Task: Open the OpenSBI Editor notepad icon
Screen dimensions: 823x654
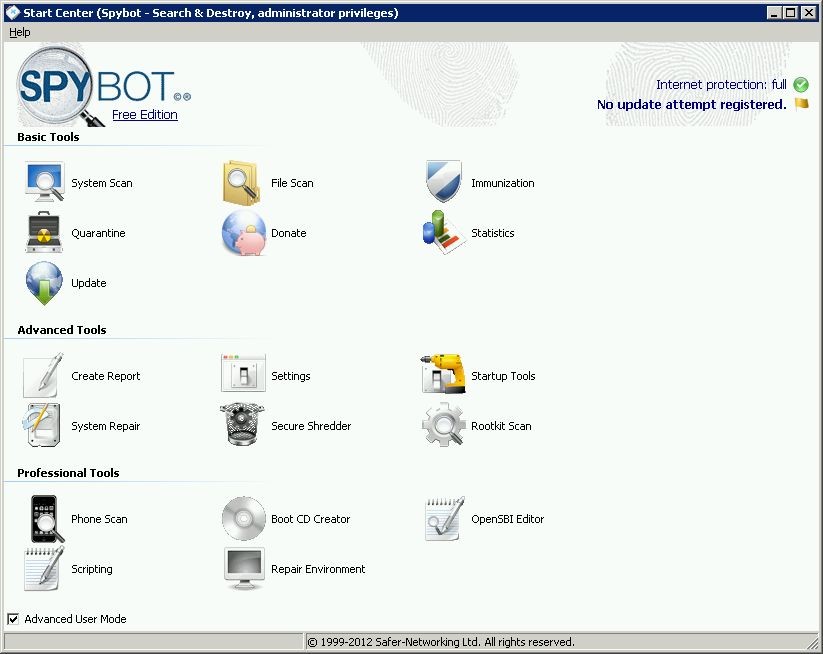Action: (x=445, y=519)
